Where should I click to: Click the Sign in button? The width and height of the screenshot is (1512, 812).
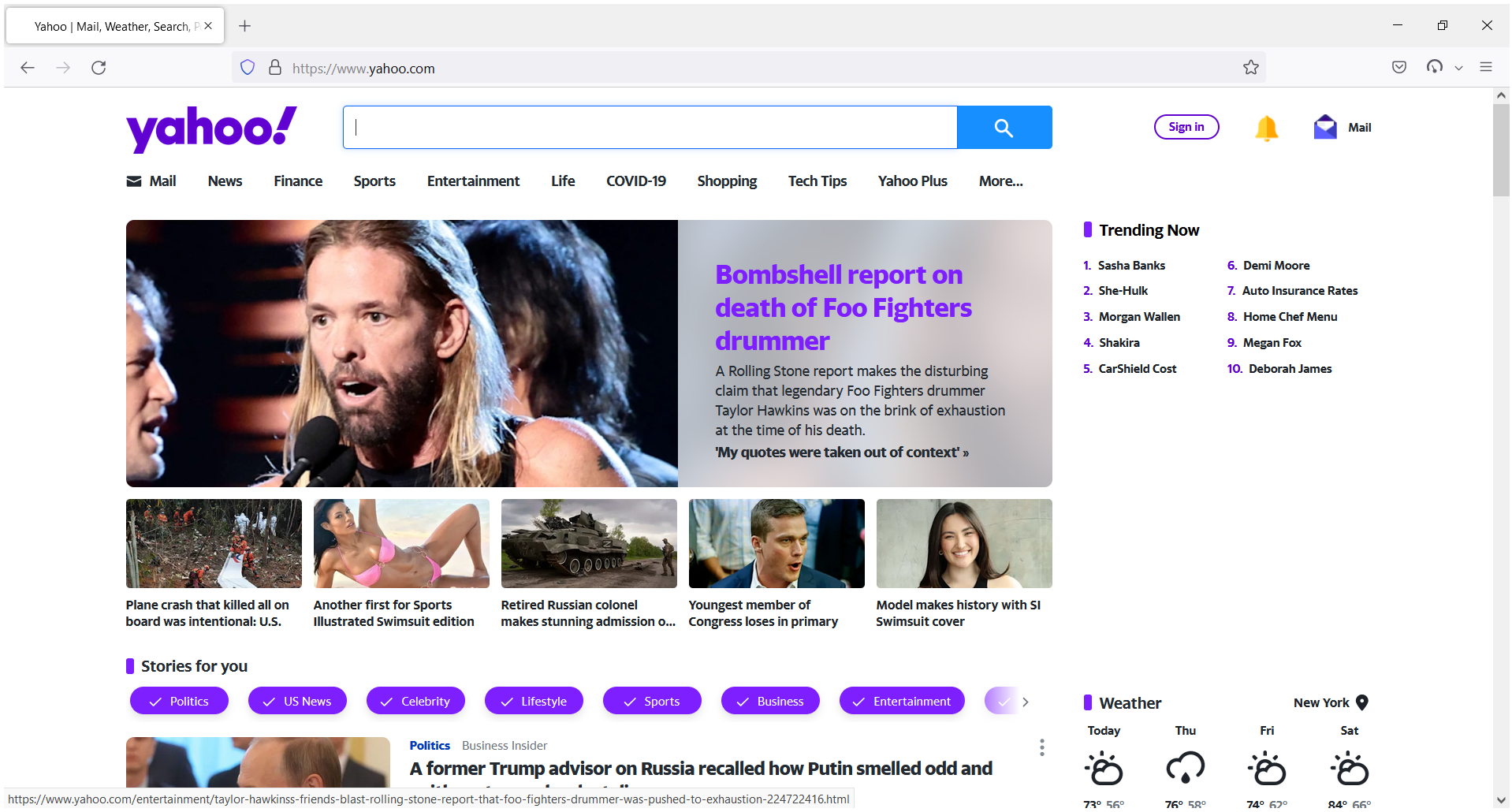(x=1186, y=126)
